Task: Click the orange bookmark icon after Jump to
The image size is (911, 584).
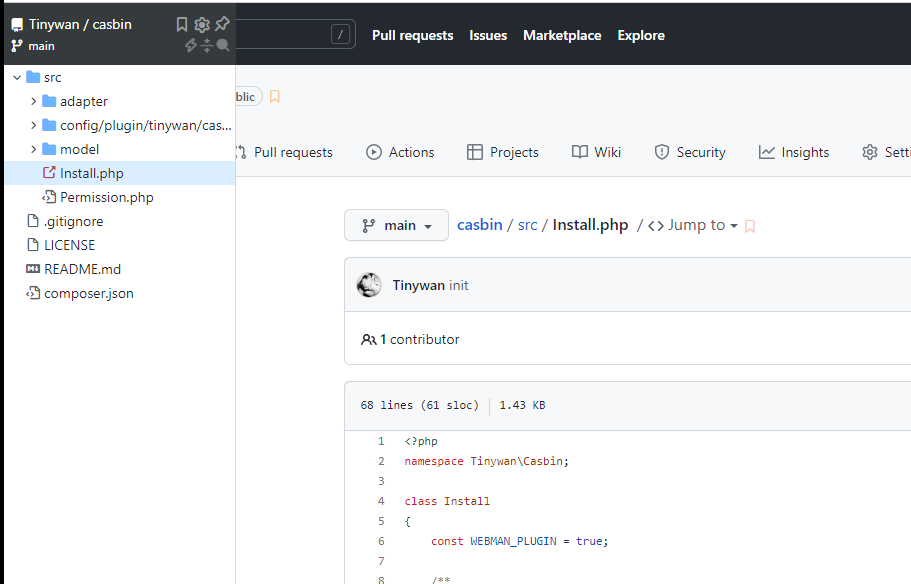Action: (x=750, y=226)
